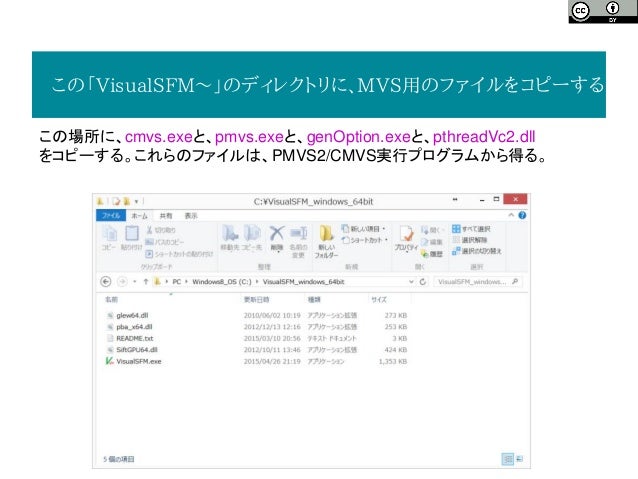Switch to details view in status bar
The height and width of the screenshot is (479, 638).
(507, 459)
